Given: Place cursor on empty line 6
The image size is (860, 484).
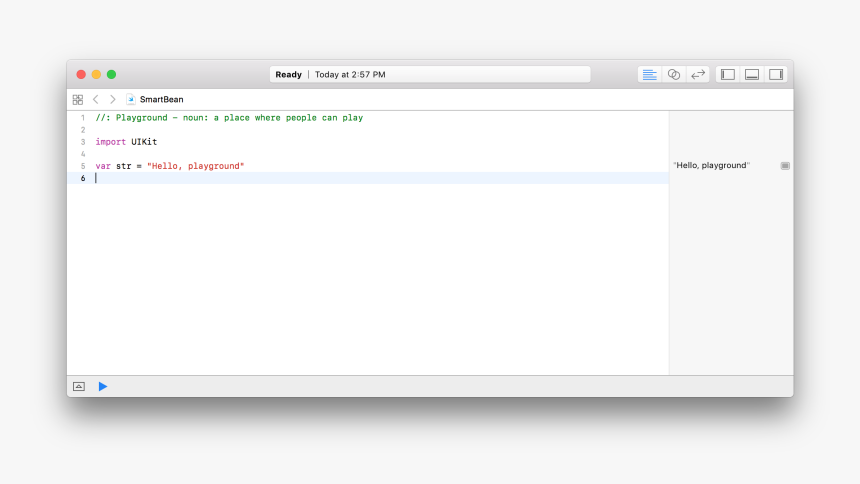Looking at the screenshot, I should coord(300,178).
